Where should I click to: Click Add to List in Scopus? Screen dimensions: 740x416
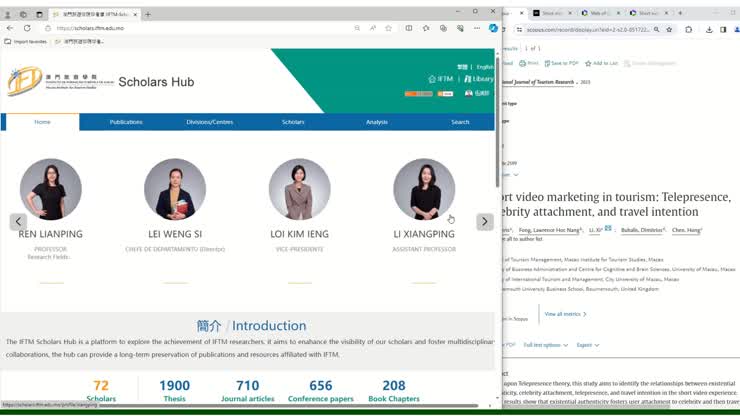[601, 63]
